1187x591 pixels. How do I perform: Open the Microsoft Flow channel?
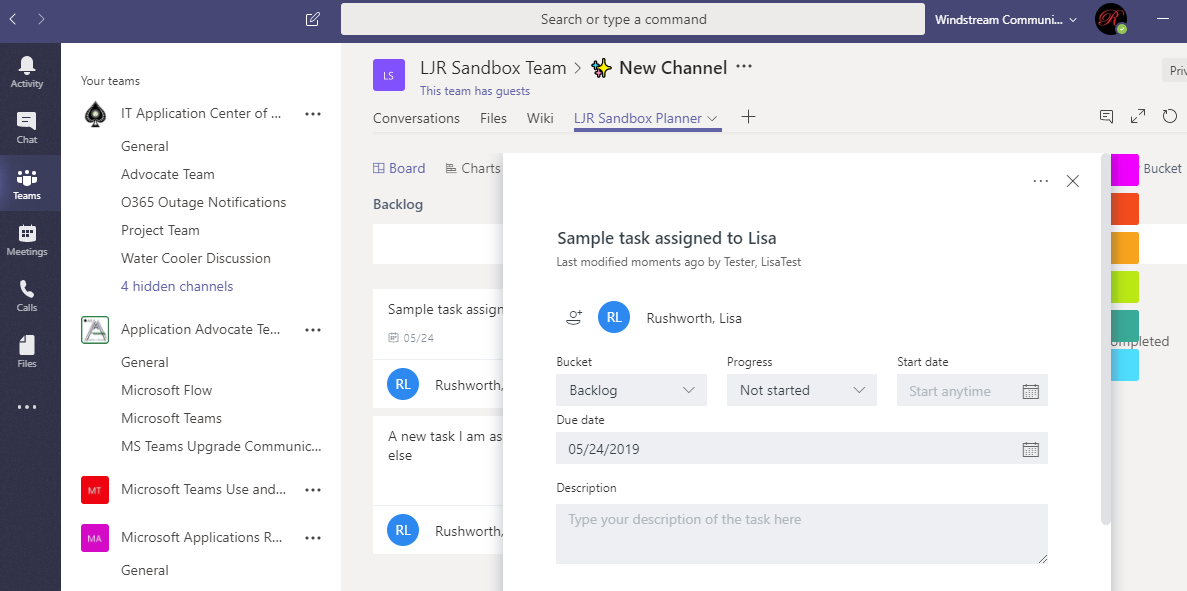click(167, 391)
